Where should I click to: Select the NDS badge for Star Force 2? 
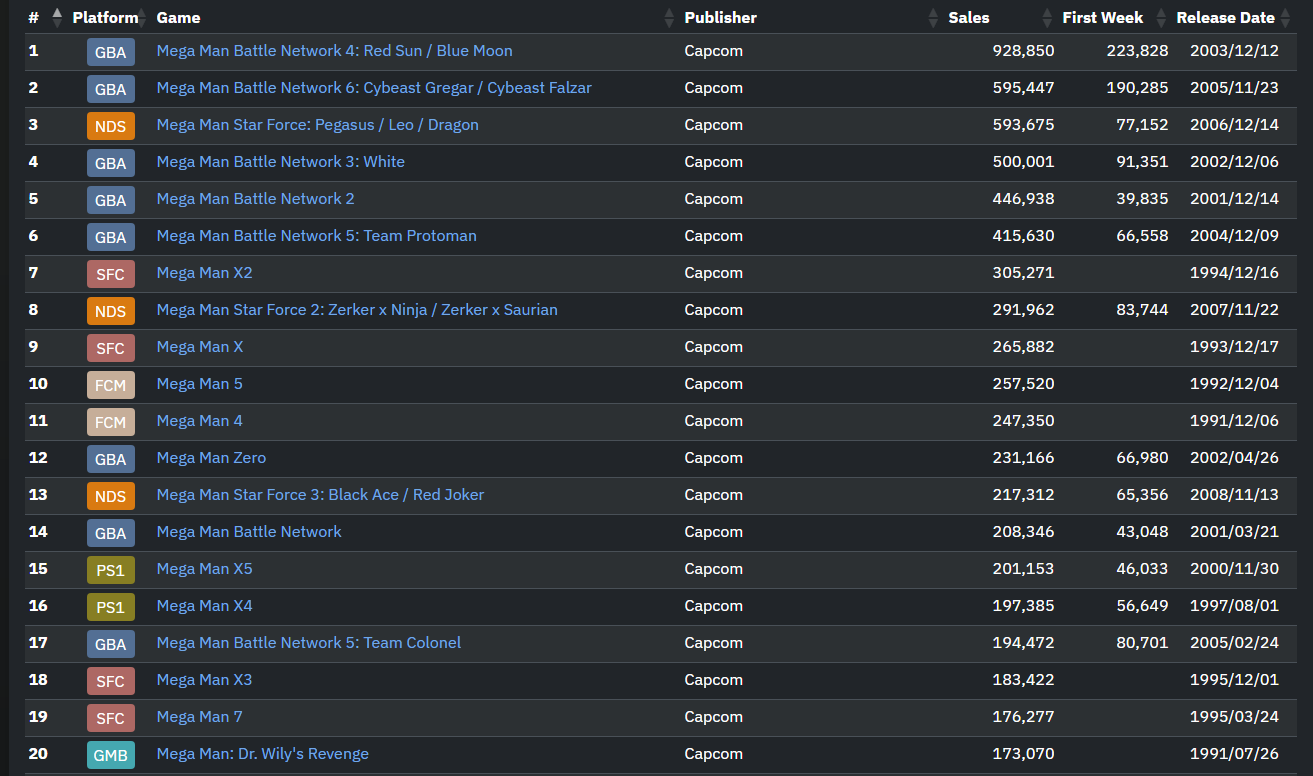point(111,311)
